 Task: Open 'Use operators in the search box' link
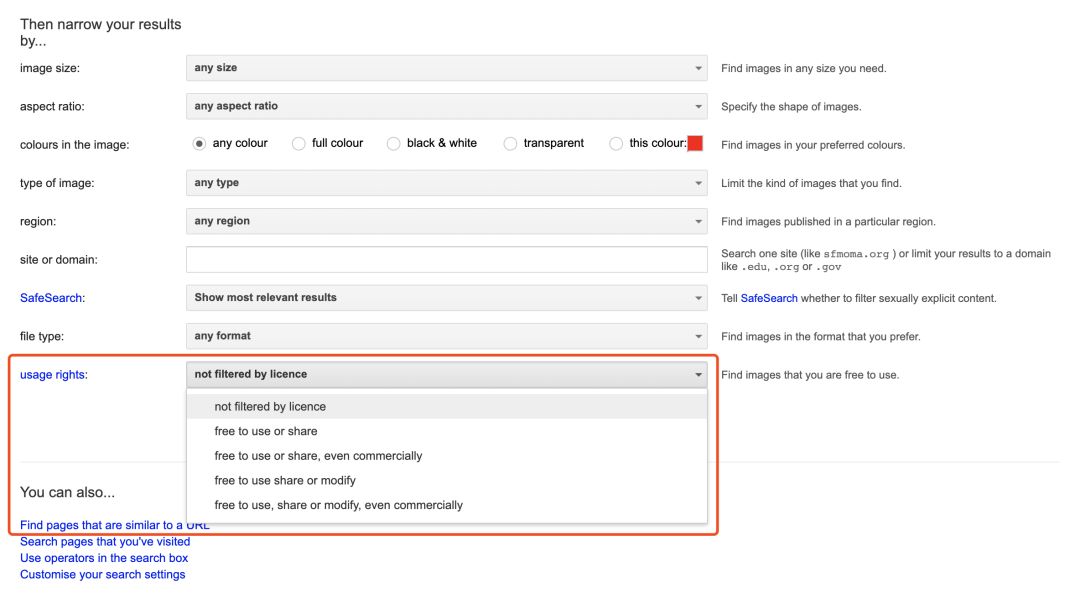(104, 558)
